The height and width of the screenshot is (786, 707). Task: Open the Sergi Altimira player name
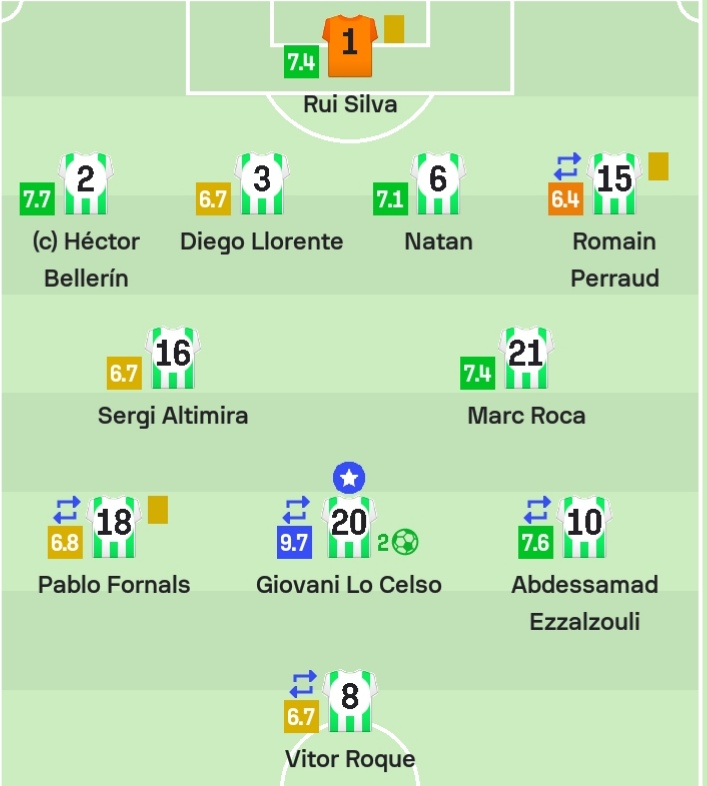point(172,416)
